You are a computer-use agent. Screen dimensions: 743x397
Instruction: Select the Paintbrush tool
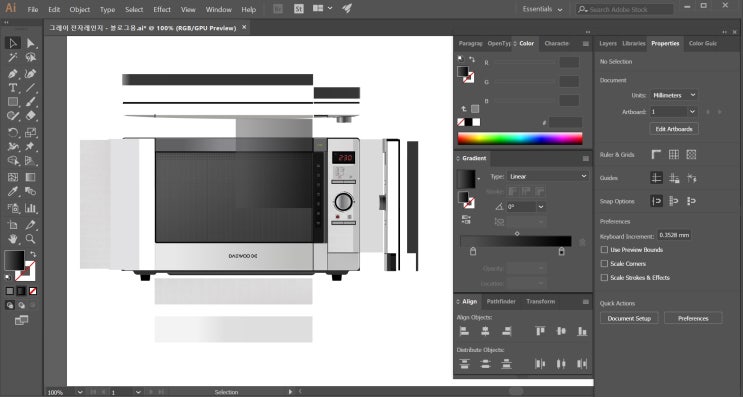[31, 102]
